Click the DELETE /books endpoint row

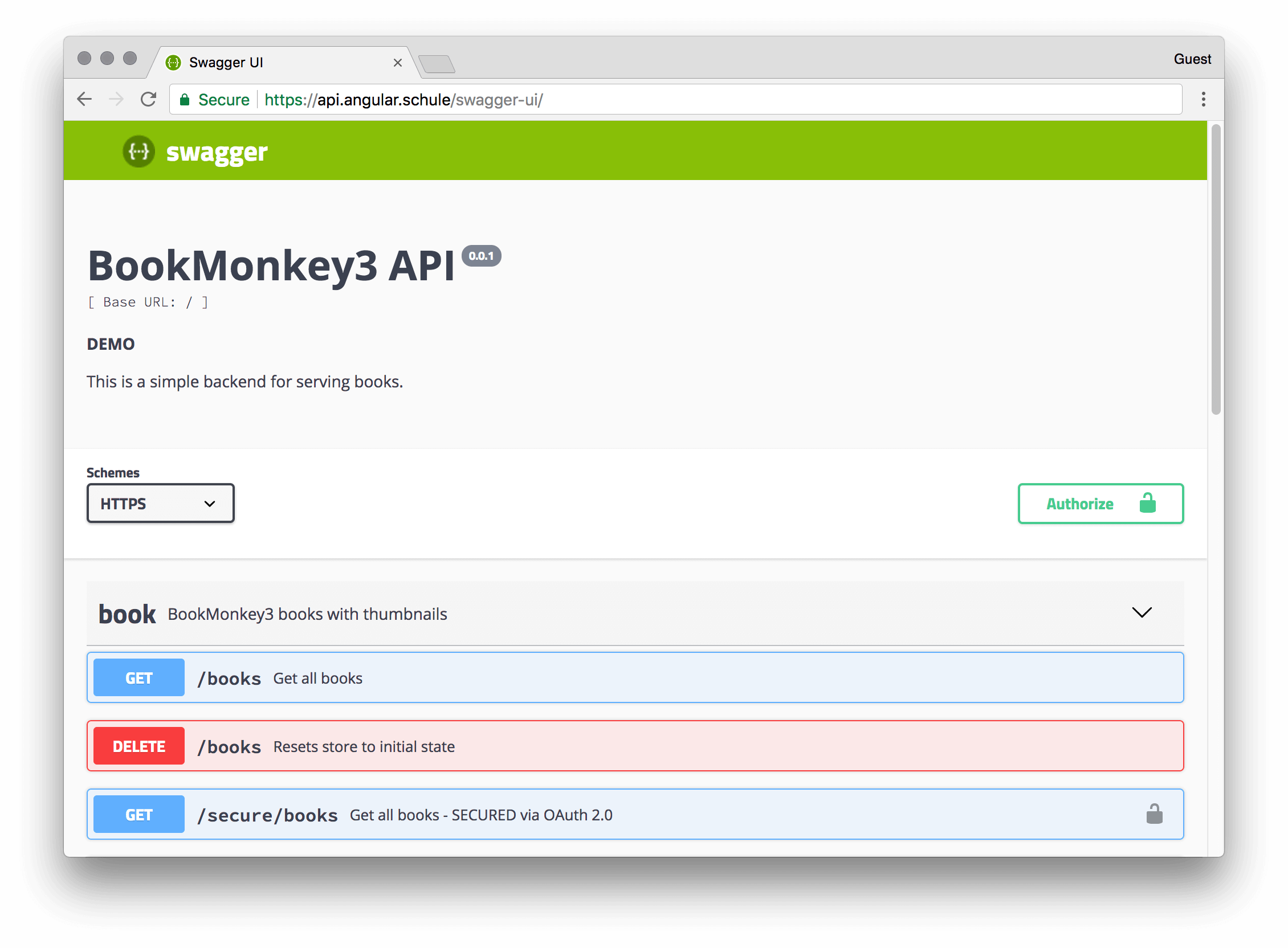point(636,745)
